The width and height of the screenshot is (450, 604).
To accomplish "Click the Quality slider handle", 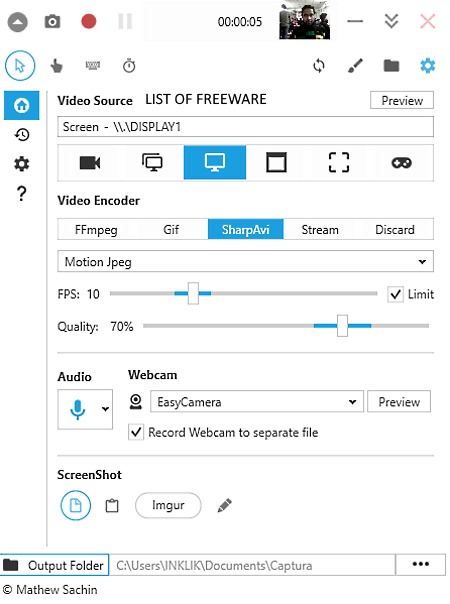I will click(342, 326).
